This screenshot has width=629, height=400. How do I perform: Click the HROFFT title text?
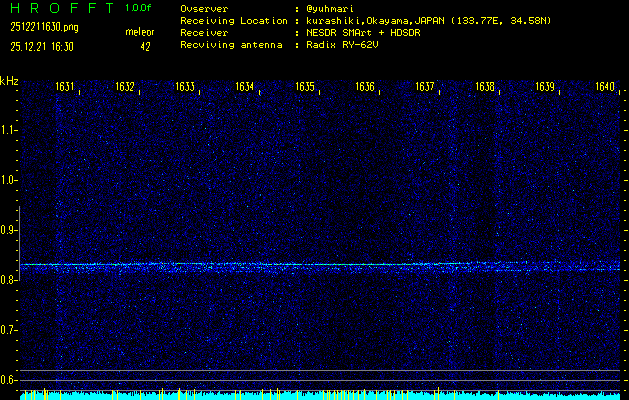coord(60,8)
